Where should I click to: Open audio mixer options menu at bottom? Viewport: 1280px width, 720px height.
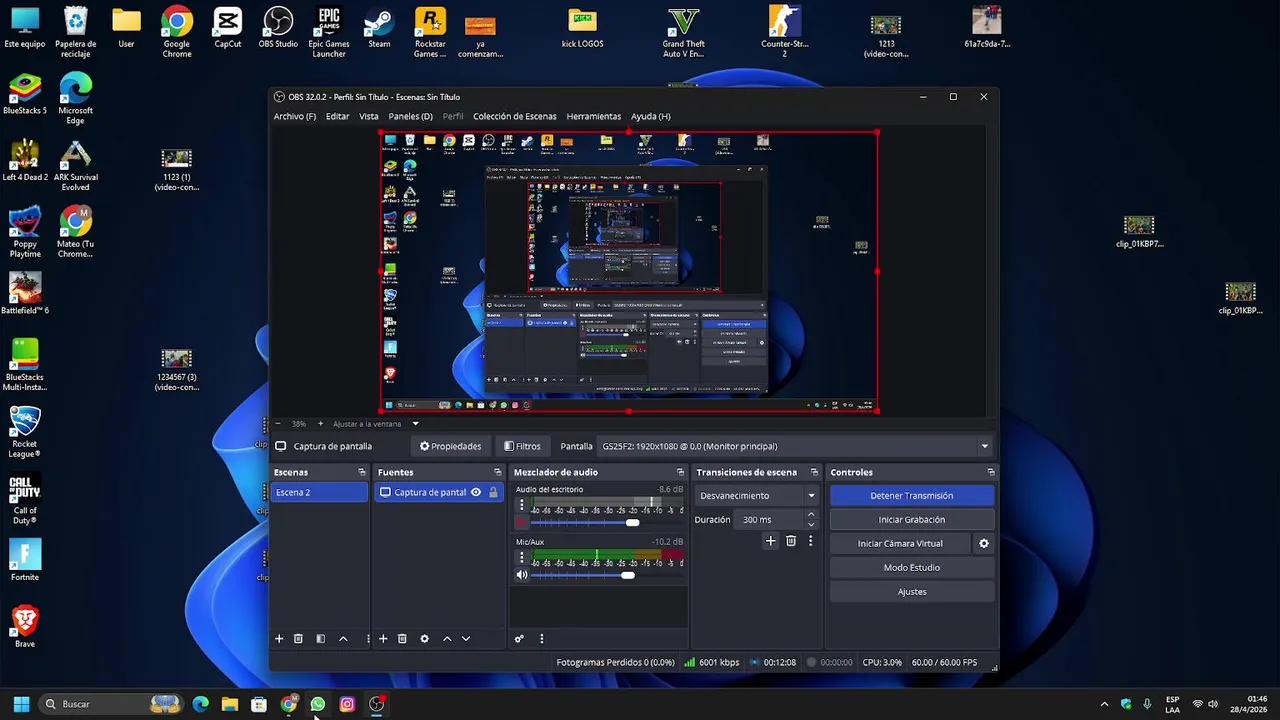pos(541,639)
